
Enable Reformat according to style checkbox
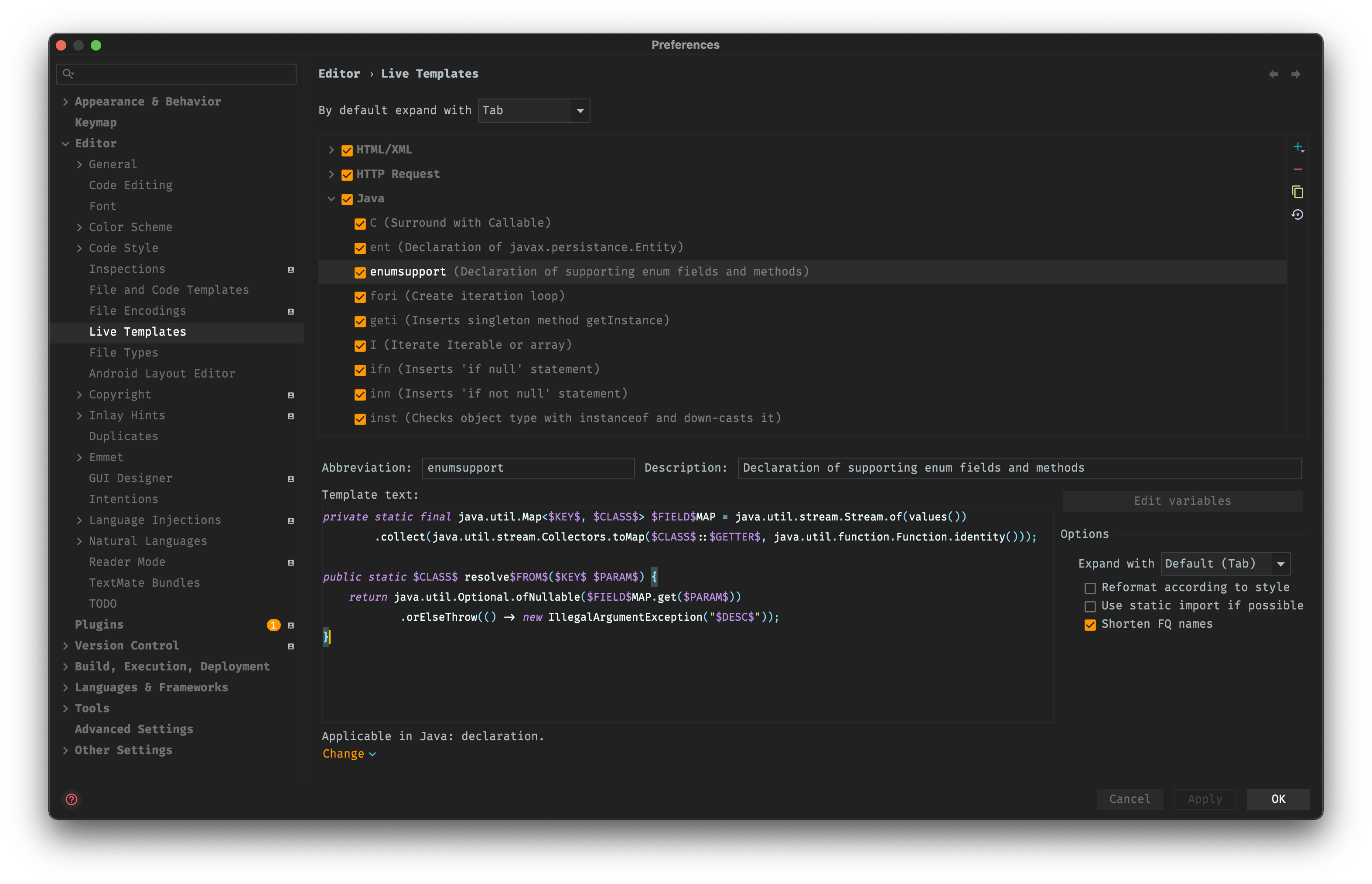1090,588
